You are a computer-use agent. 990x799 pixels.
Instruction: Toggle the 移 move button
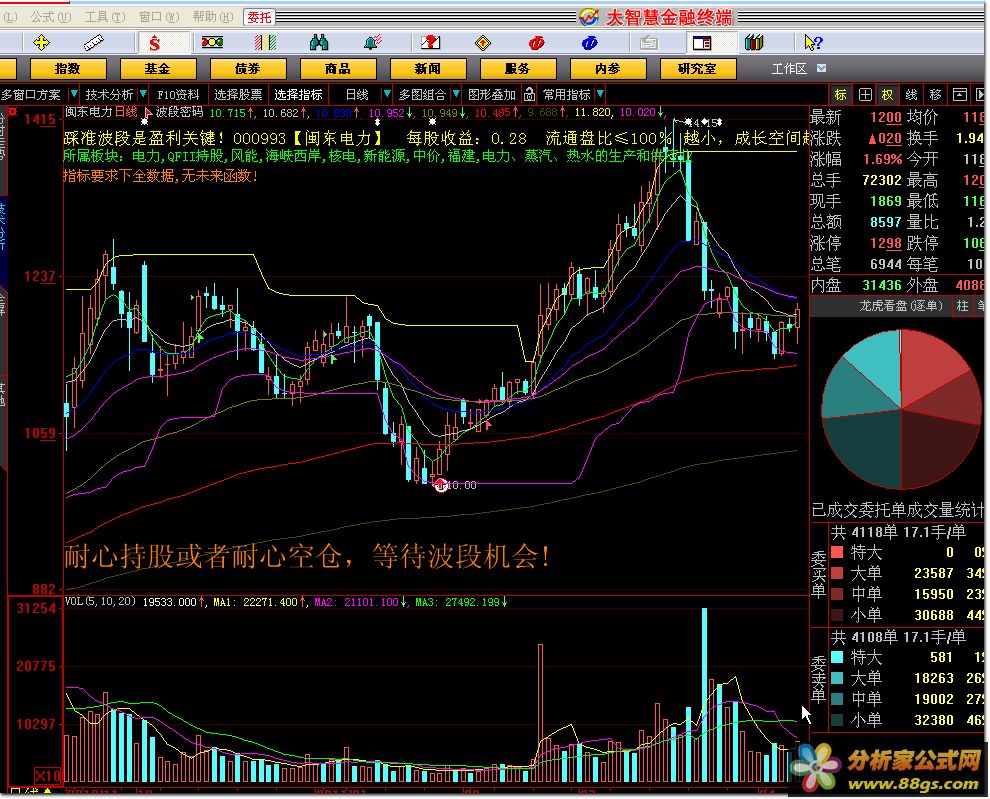(x=936, y=95)
